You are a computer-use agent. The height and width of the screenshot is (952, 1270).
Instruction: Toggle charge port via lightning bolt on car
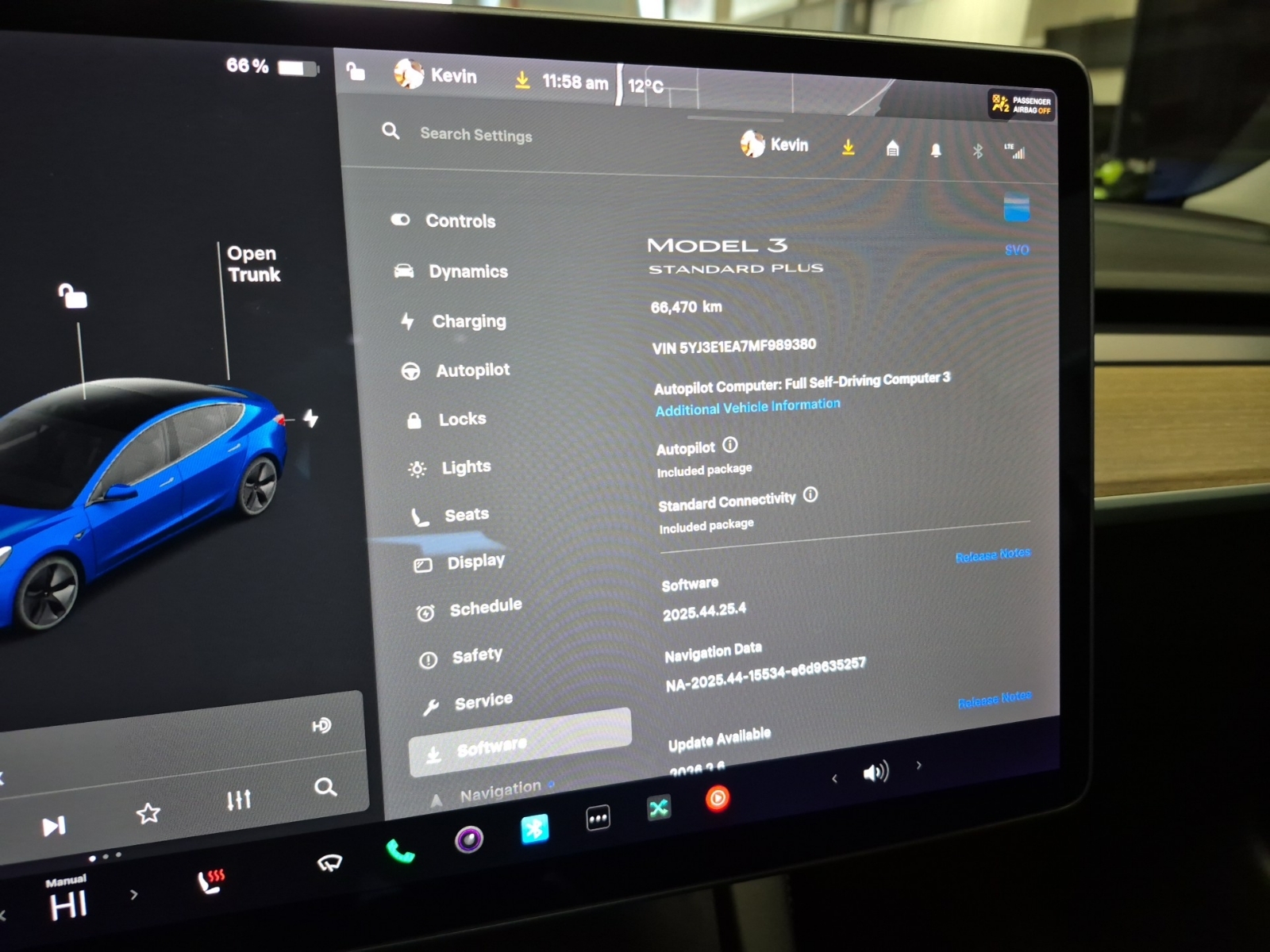(311, 418)
